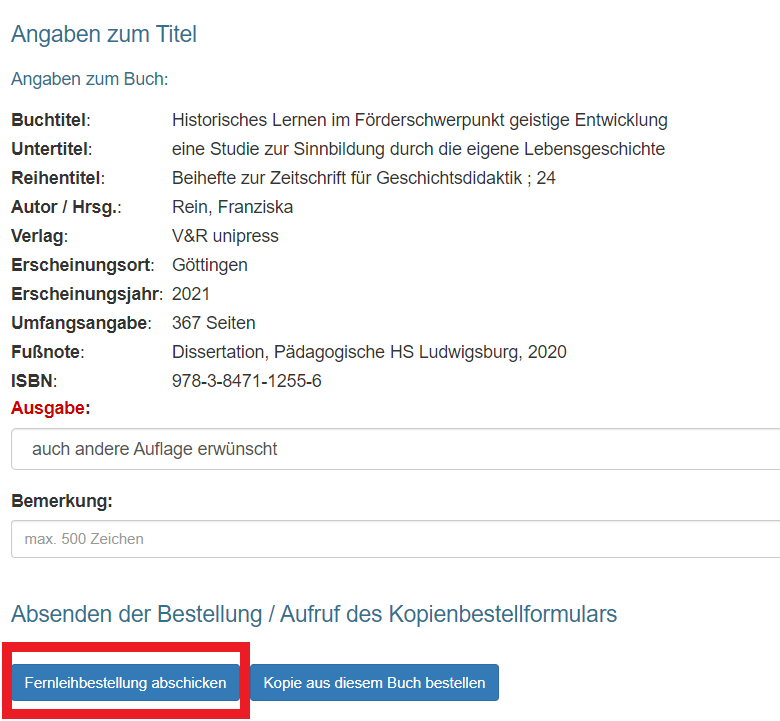This screenshot has height=721, width=780.
Task: Select the ISBN number 978-3-8471-1255-6
Action: tap(247, 381)
